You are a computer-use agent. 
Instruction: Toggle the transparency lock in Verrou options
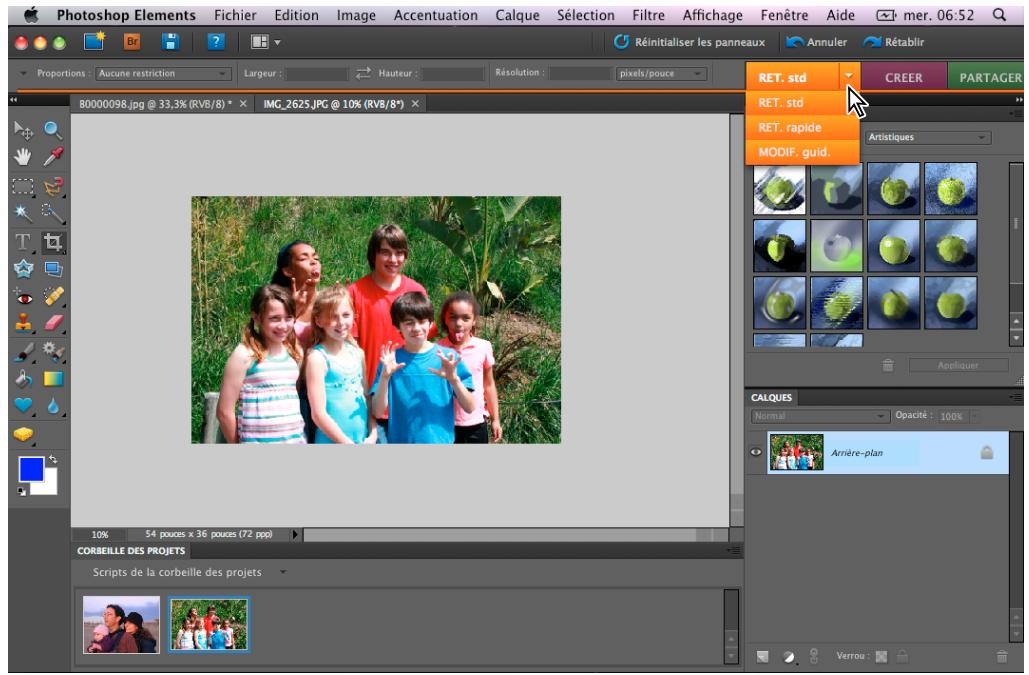[x=882, y=656]
